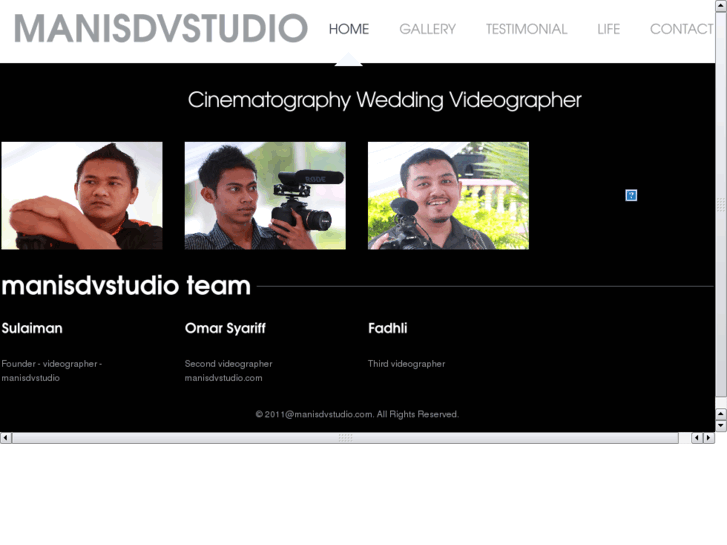Viewport: 727px width, 545px height.
Task: Click 'Third videographer' text
Action: [x=407, y=364]
